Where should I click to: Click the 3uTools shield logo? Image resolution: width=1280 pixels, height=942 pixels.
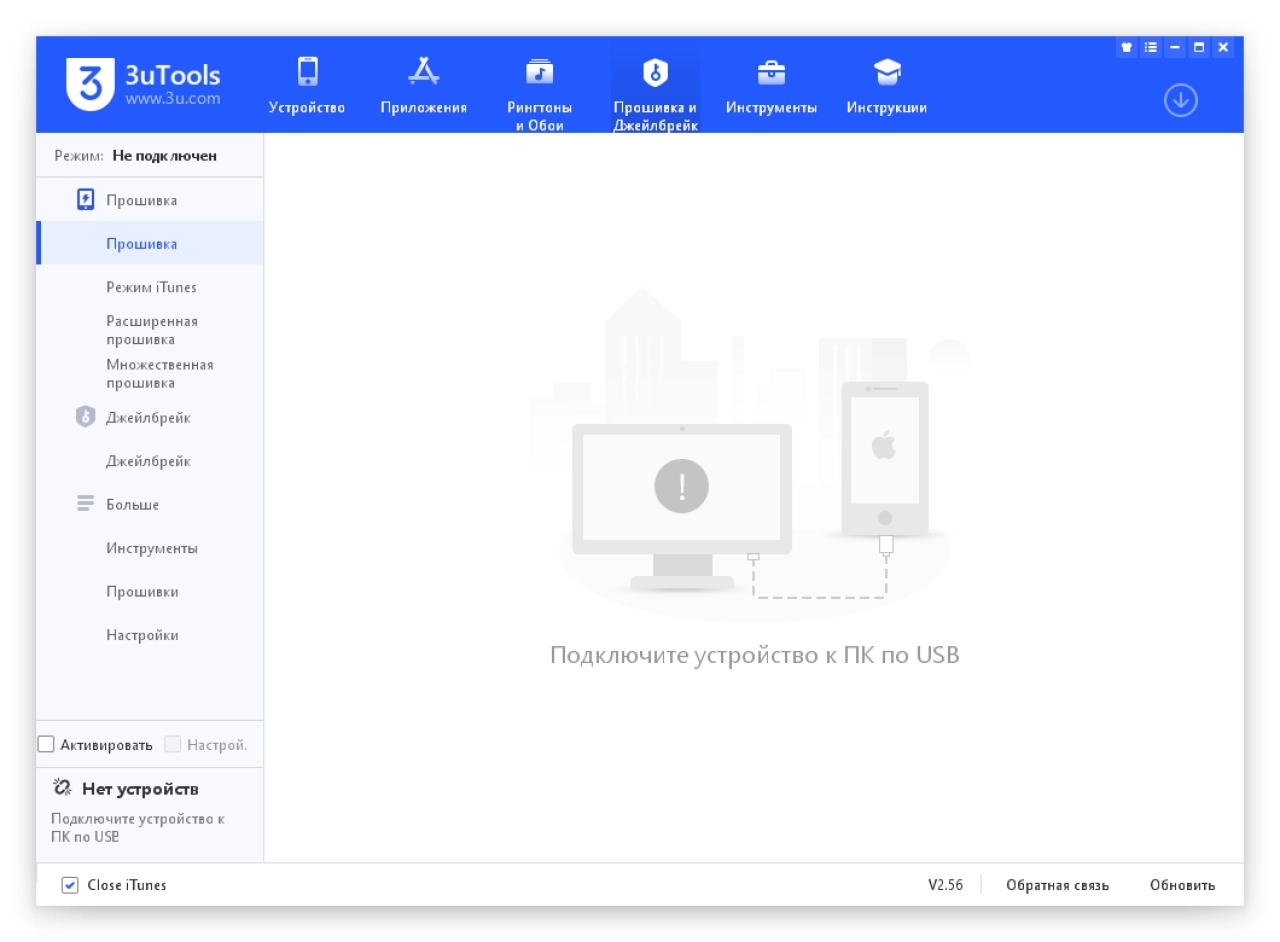90,85
